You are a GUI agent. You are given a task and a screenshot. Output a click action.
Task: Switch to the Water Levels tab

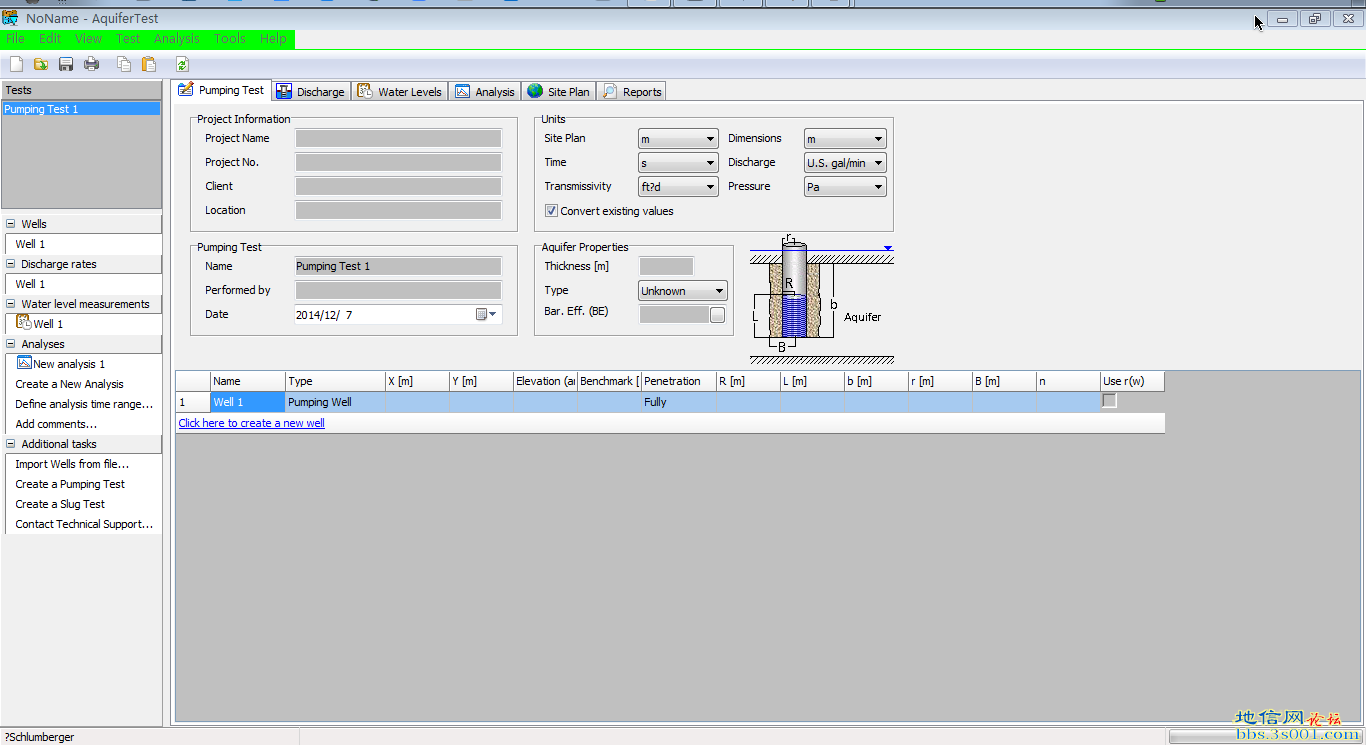[x=400, y=91]
